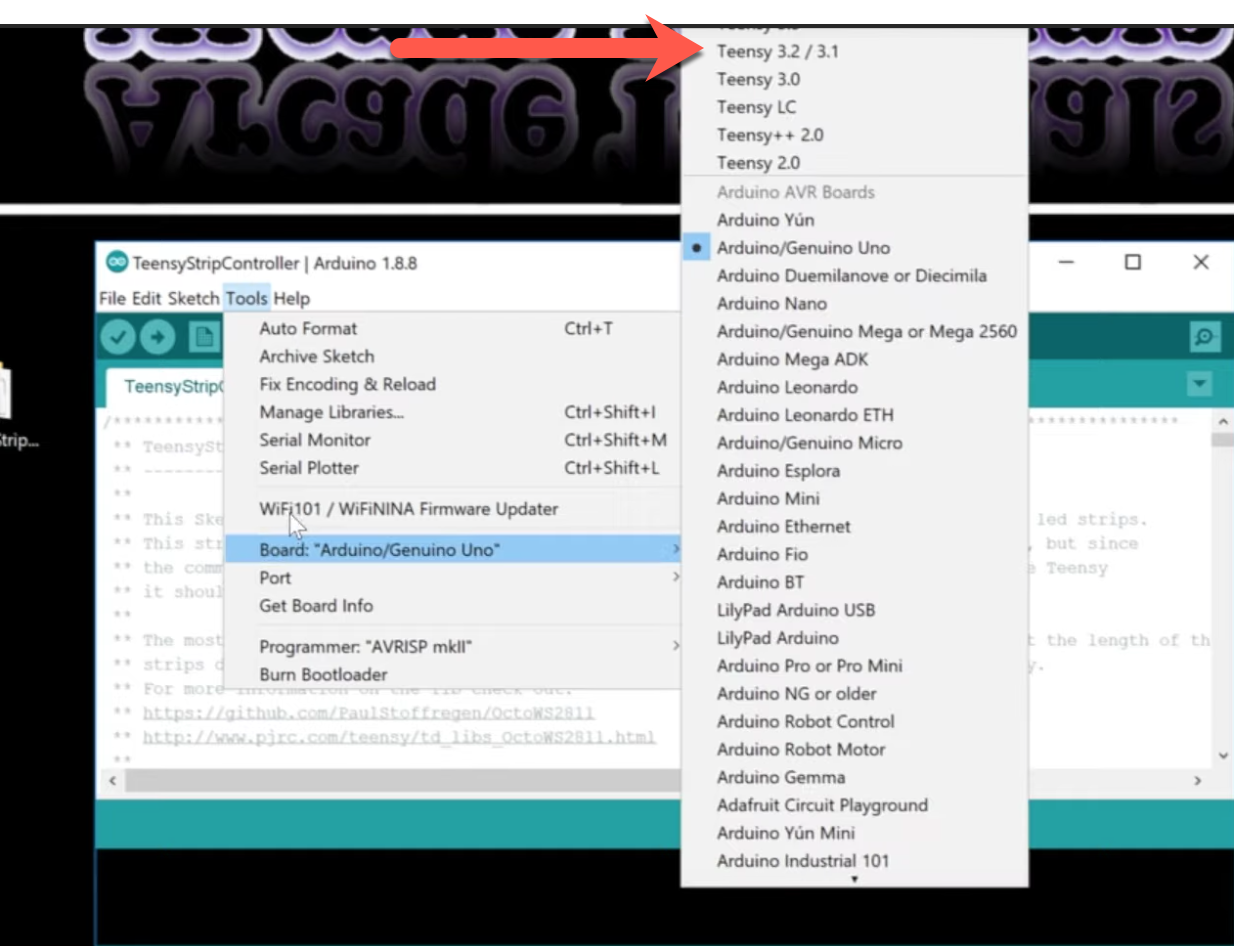
Task: Select Teensy 3.0 board
Action: tap(855, 79)
